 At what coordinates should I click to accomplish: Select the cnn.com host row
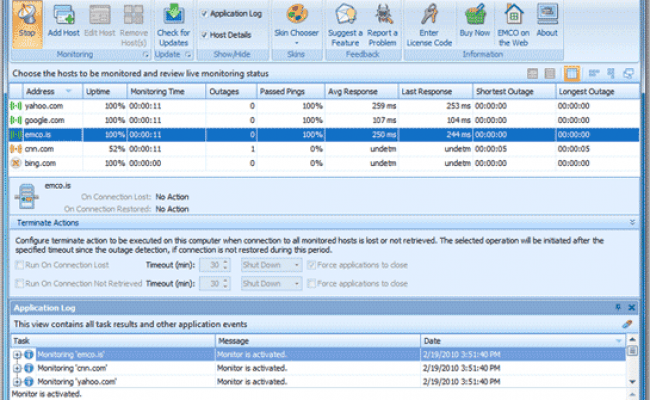(x=324, y=149)
